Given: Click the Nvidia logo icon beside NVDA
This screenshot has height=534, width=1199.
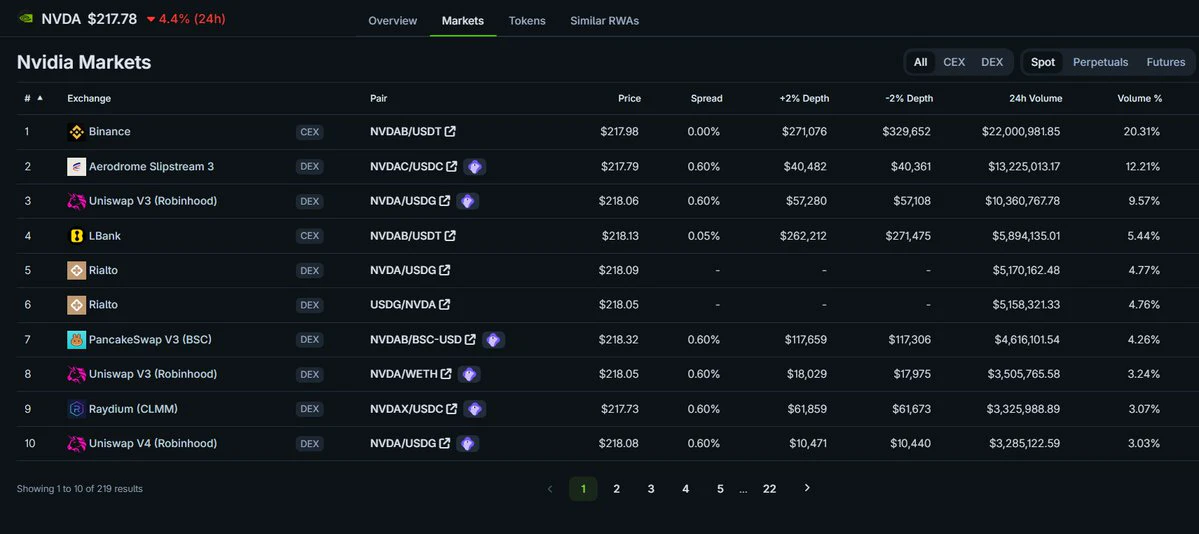Looking at the screenshot, I should (x=25, y=18).
